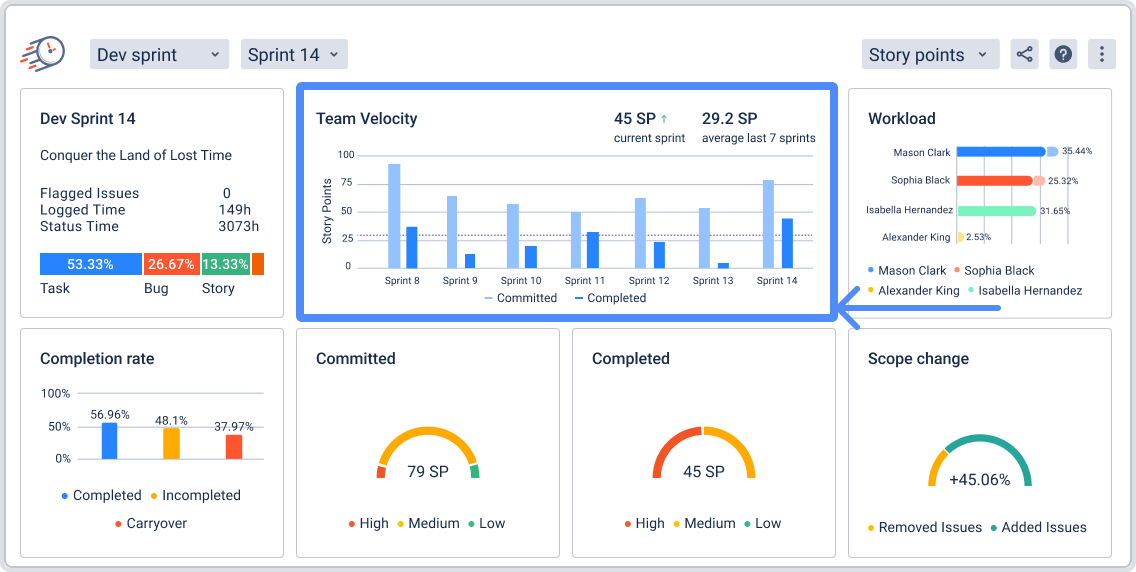1136x572 pixels.
Task: Click Sophia Black's workload bar
Action: [x=994, y=181]
